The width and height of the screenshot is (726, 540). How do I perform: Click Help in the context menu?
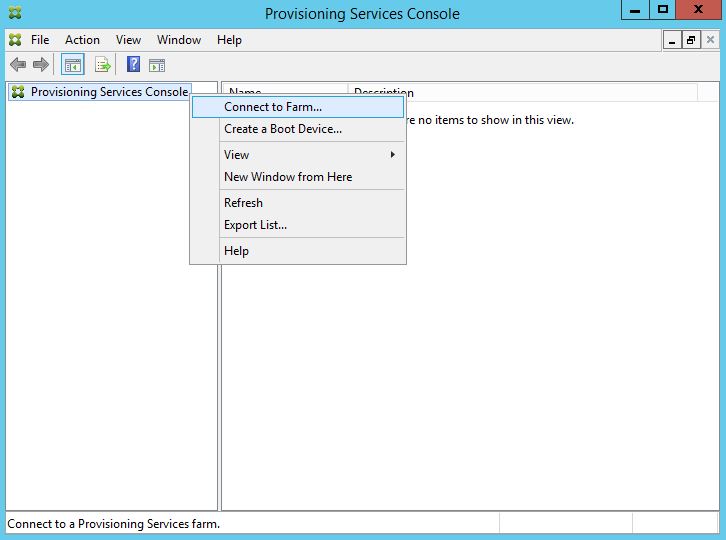[x=298, y=251]
